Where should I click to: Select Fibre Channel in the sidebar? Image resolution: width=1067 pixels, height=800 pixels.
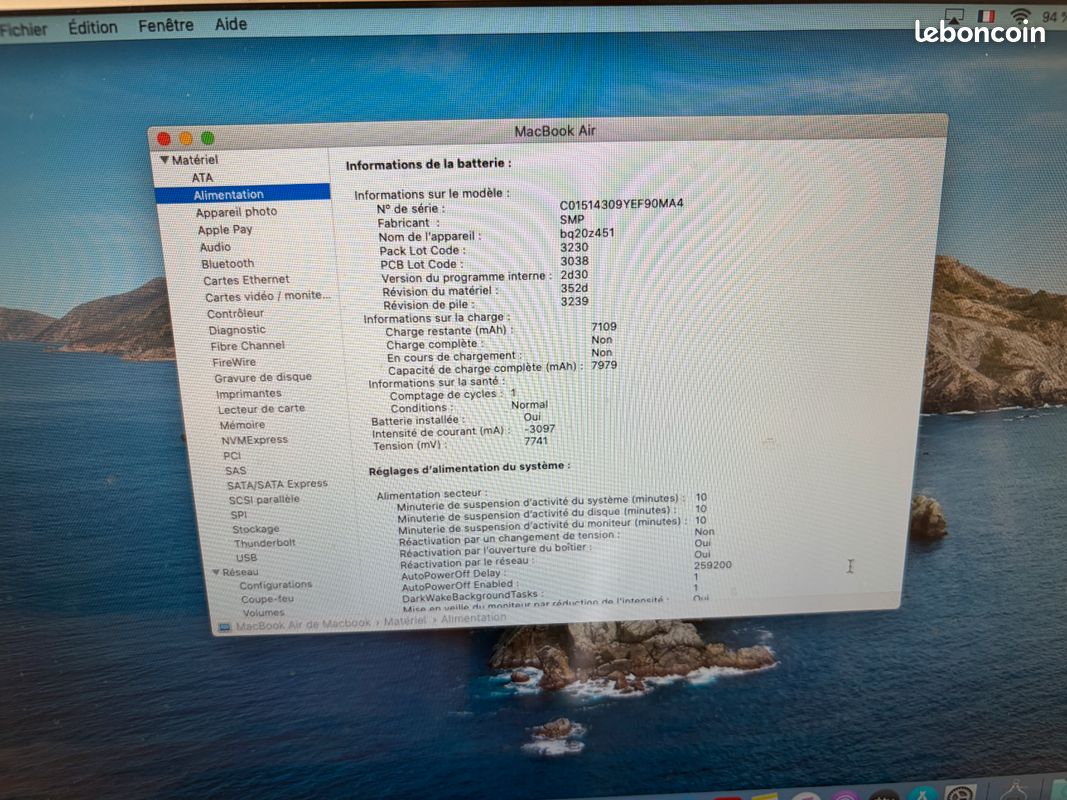click(x=247, y=346)
